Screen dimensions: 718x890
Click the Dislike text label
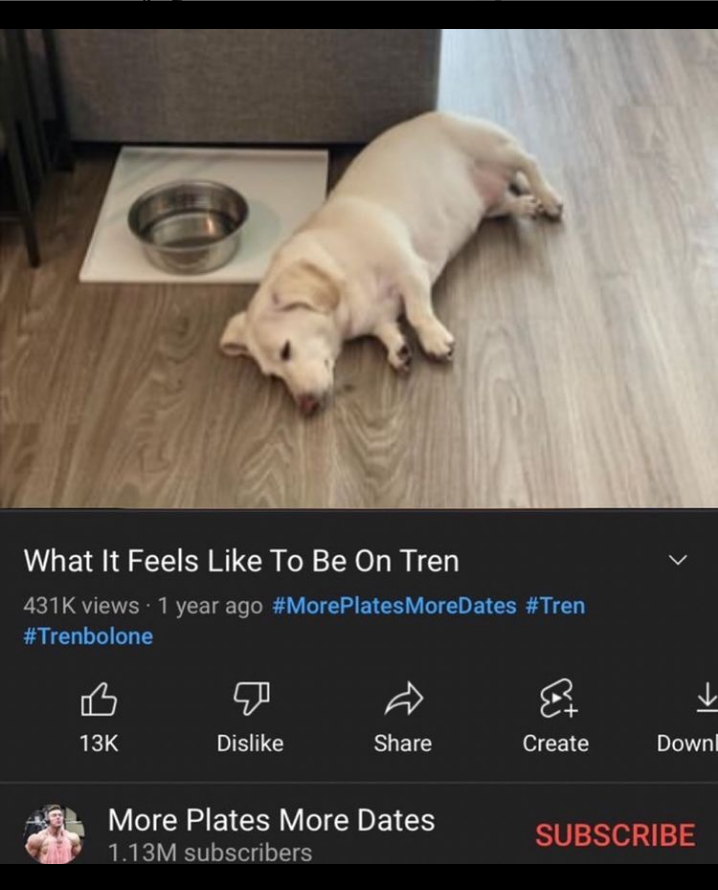[x=250, y=743]
